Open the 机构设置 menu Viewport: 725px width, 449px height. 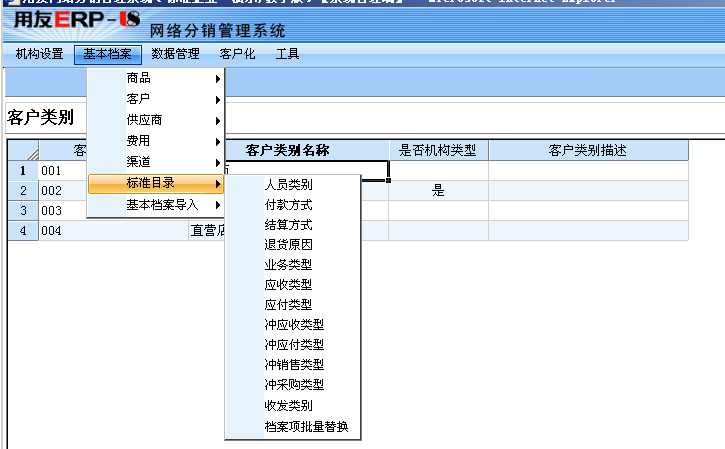click(x=39, y=54)
